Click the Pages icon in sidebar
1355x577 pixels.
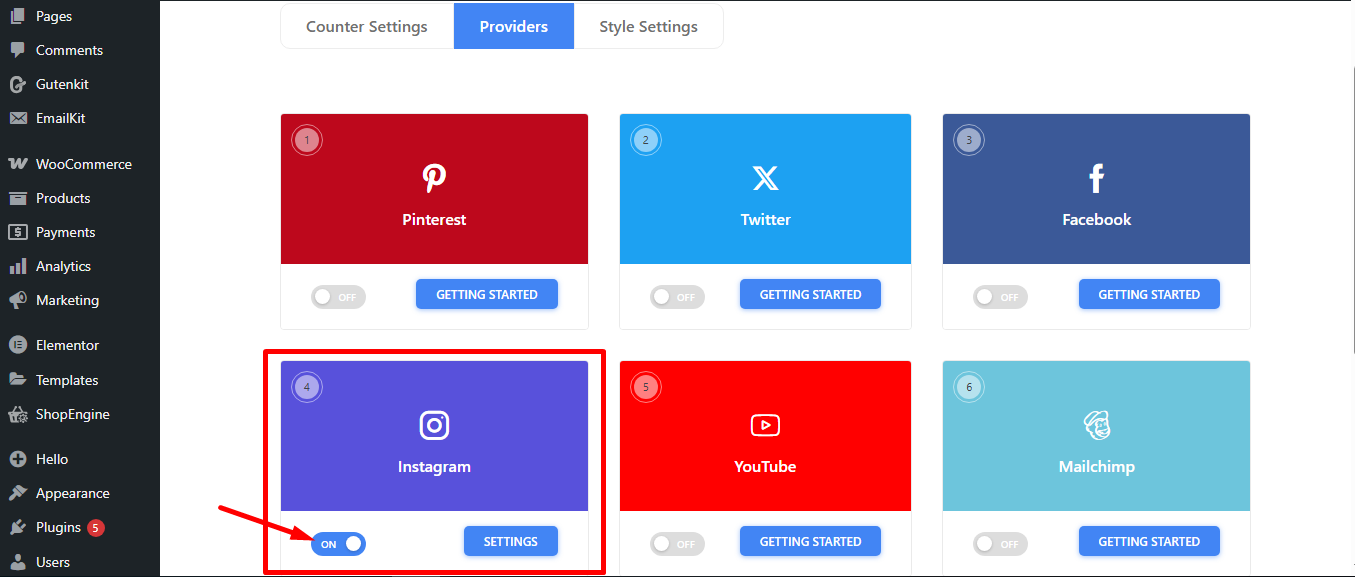17,16
